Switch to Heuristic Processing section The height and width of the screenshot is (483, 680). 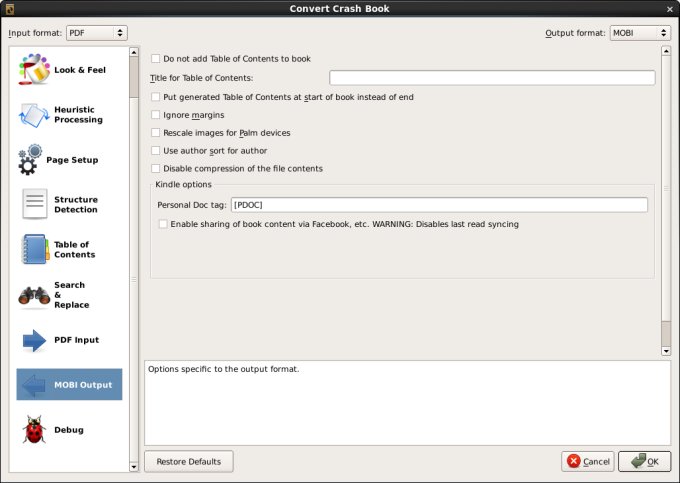point(78,114)
